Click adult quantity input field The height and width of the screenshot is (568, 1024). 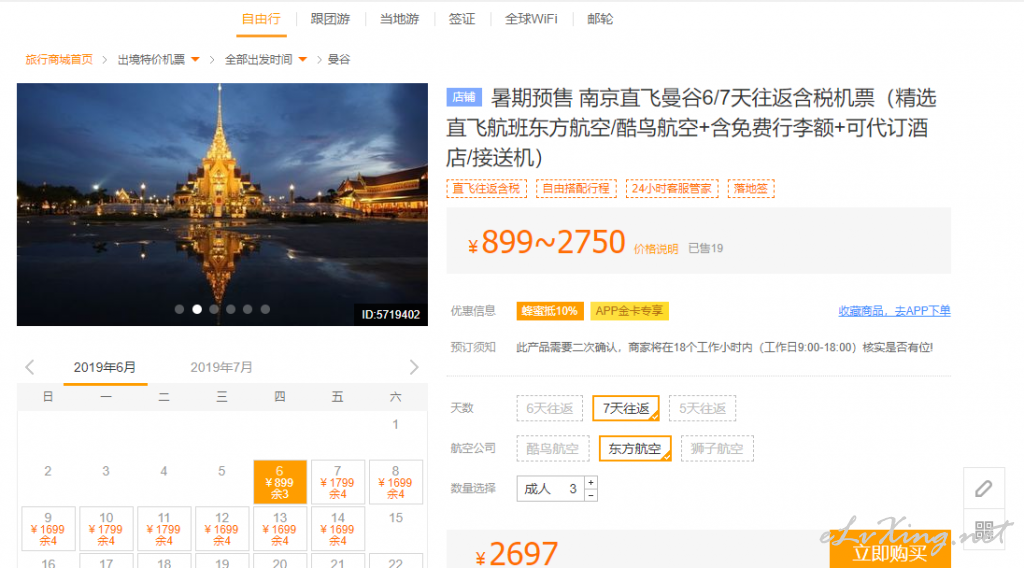click(x=551, y=488)
